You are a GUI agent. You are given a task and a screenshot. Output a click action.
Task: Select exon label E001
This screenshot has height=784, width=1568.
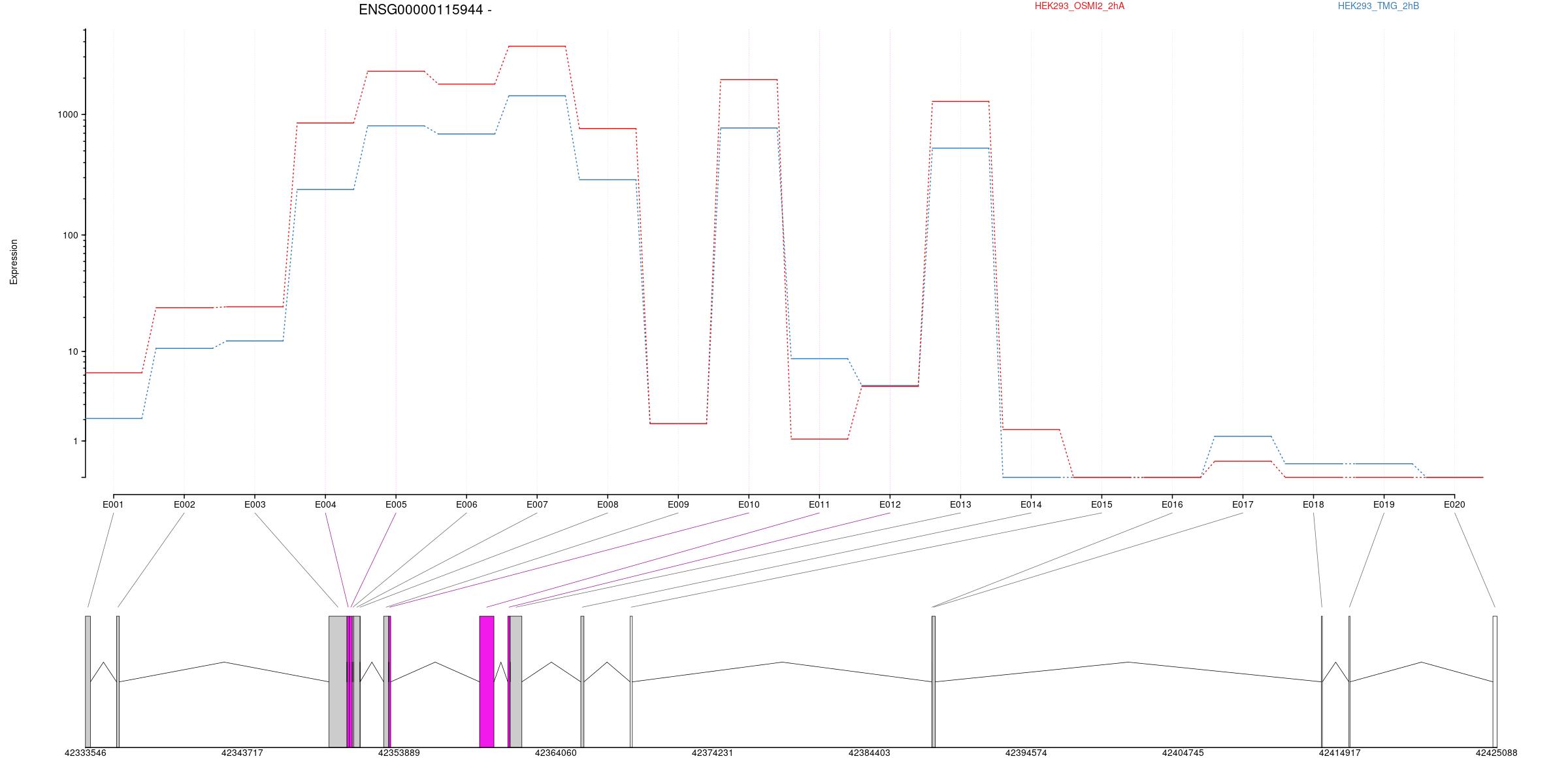113,504
